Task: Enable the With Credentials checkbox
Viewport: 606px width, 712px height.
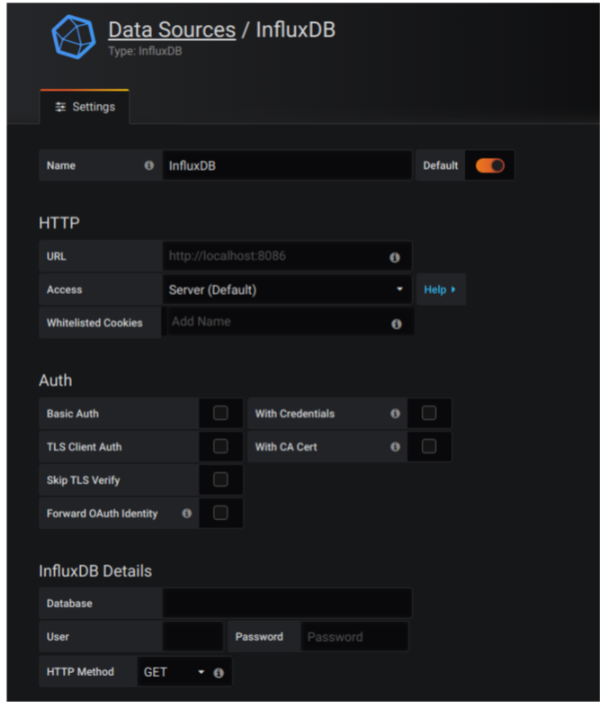Action: pyautogui.click(x=429, y=413)
